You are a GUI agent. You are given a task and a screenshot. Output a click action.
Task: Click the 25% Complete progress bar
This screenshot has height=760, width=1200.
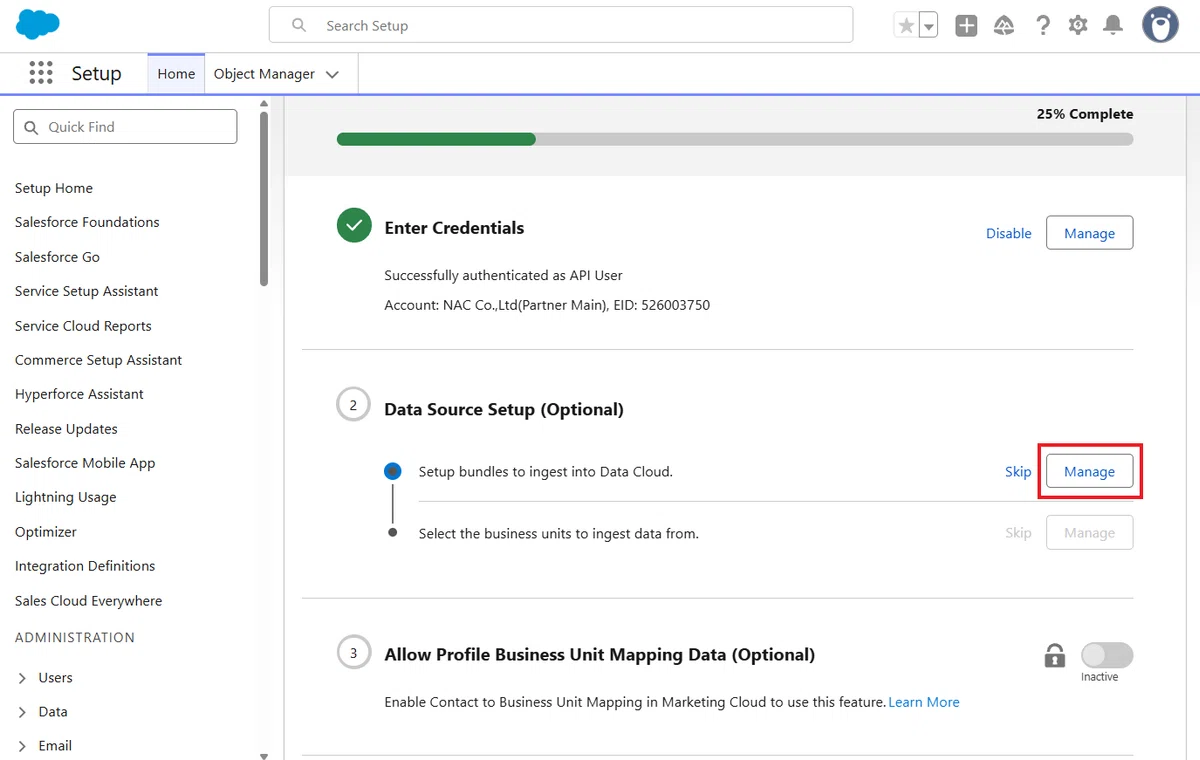pos(735,139)
